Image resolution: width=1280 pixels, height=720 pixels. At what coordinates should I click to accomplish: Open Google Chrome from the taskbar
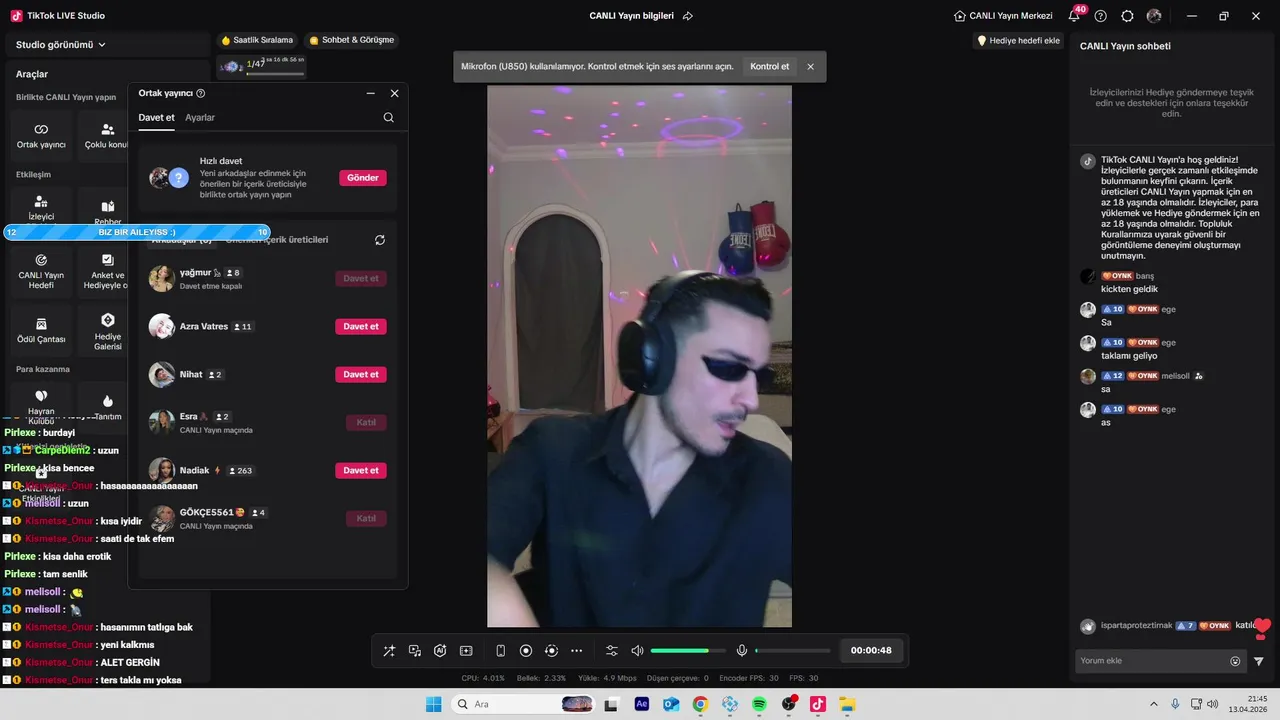[700, 704]
